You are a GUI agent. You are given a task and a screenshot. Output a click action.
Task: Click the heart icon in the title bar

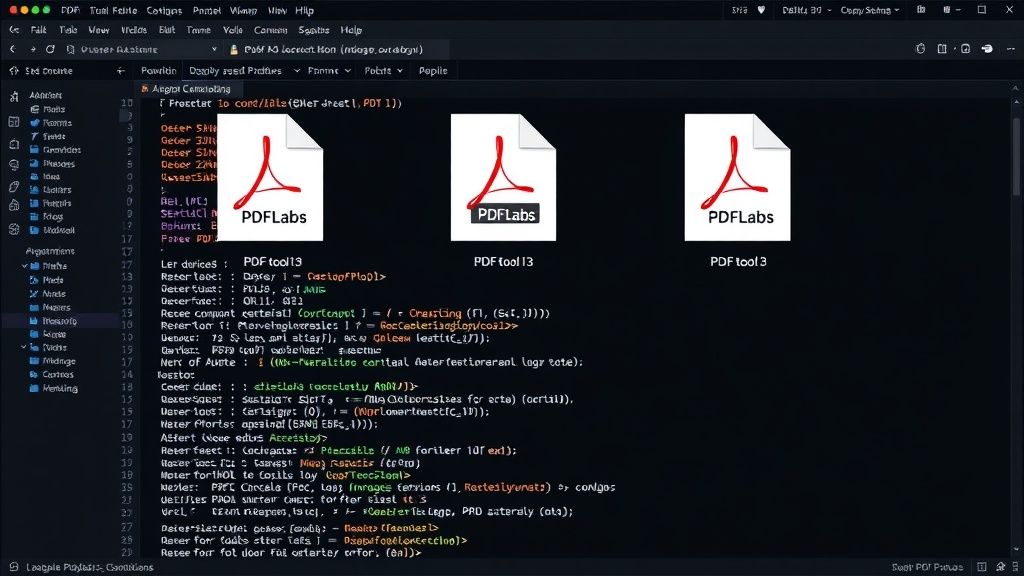pos(761,10)
